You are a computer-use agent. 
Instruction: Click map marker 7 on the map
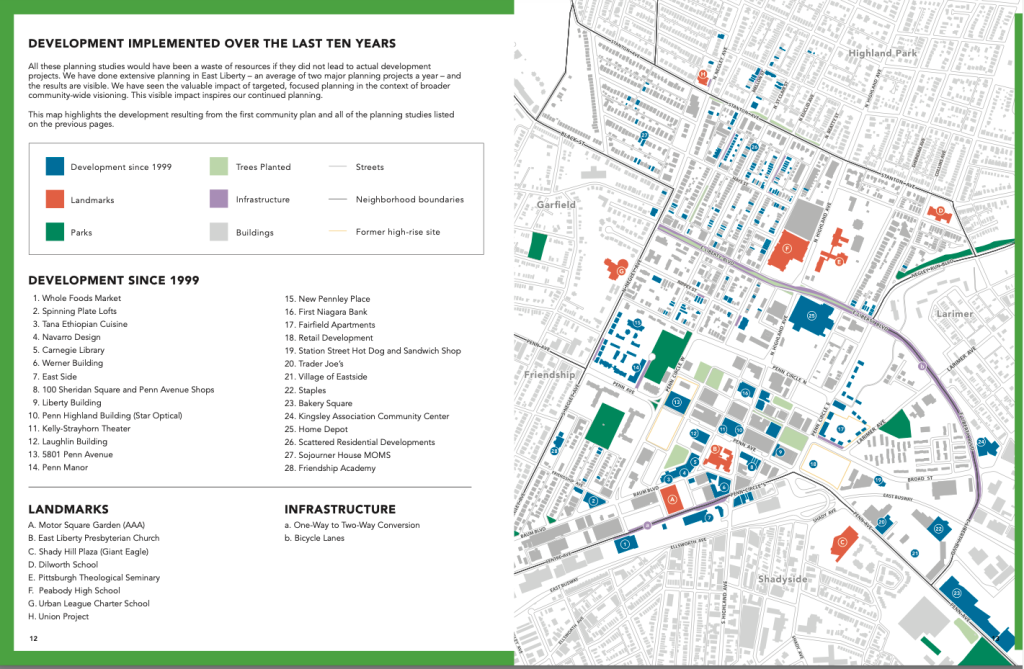(709, 518)
